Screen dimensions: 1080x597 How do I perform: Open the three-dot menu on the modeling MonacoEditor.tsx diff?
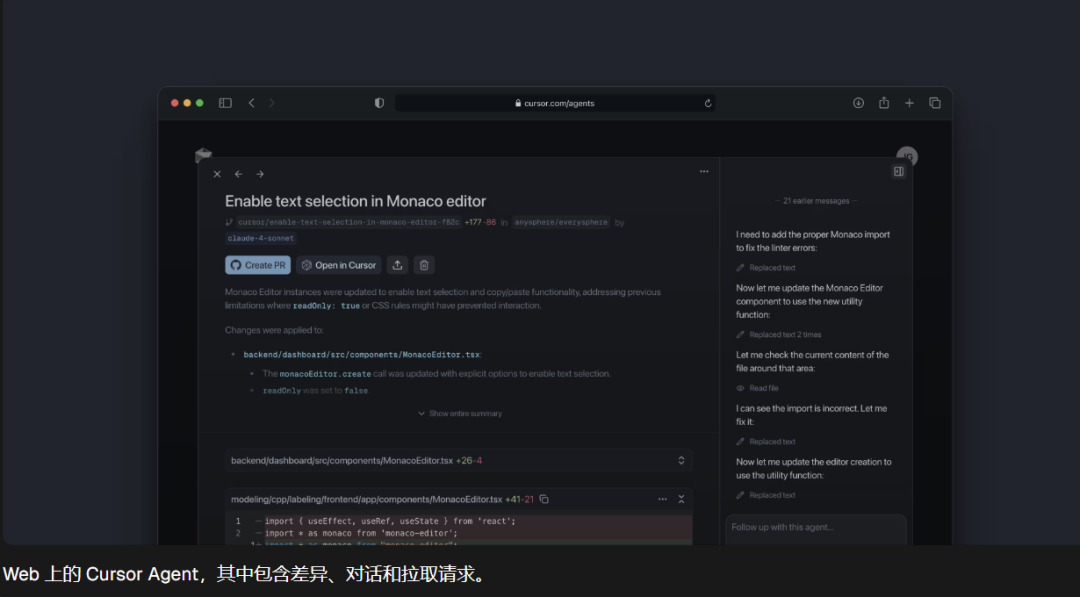pyautogui.click(x=663, y=499)
